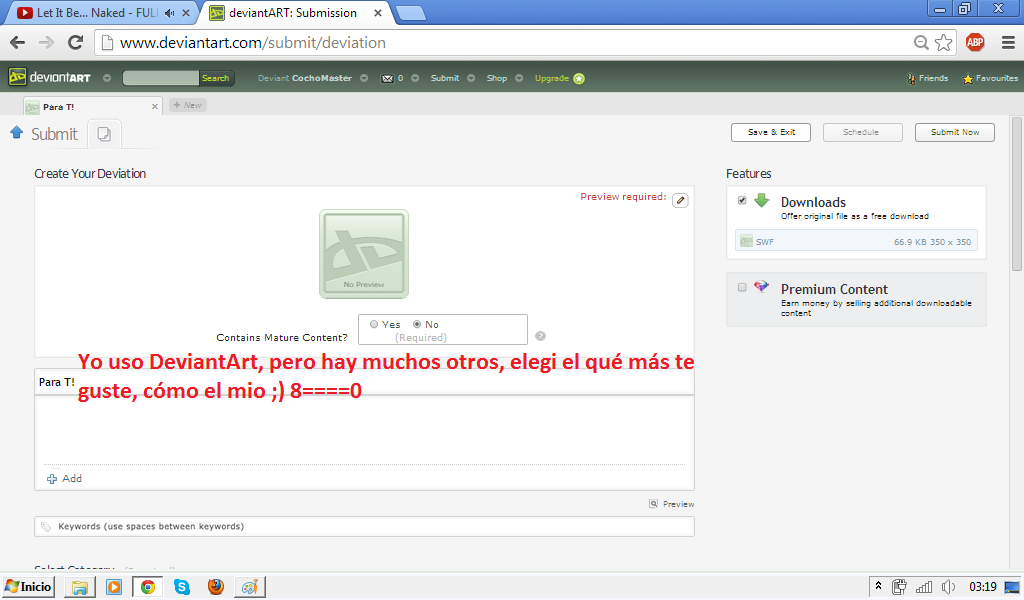Open media player from the taskbar
This screenshot has height=600, width=1024.
[114, 587]
